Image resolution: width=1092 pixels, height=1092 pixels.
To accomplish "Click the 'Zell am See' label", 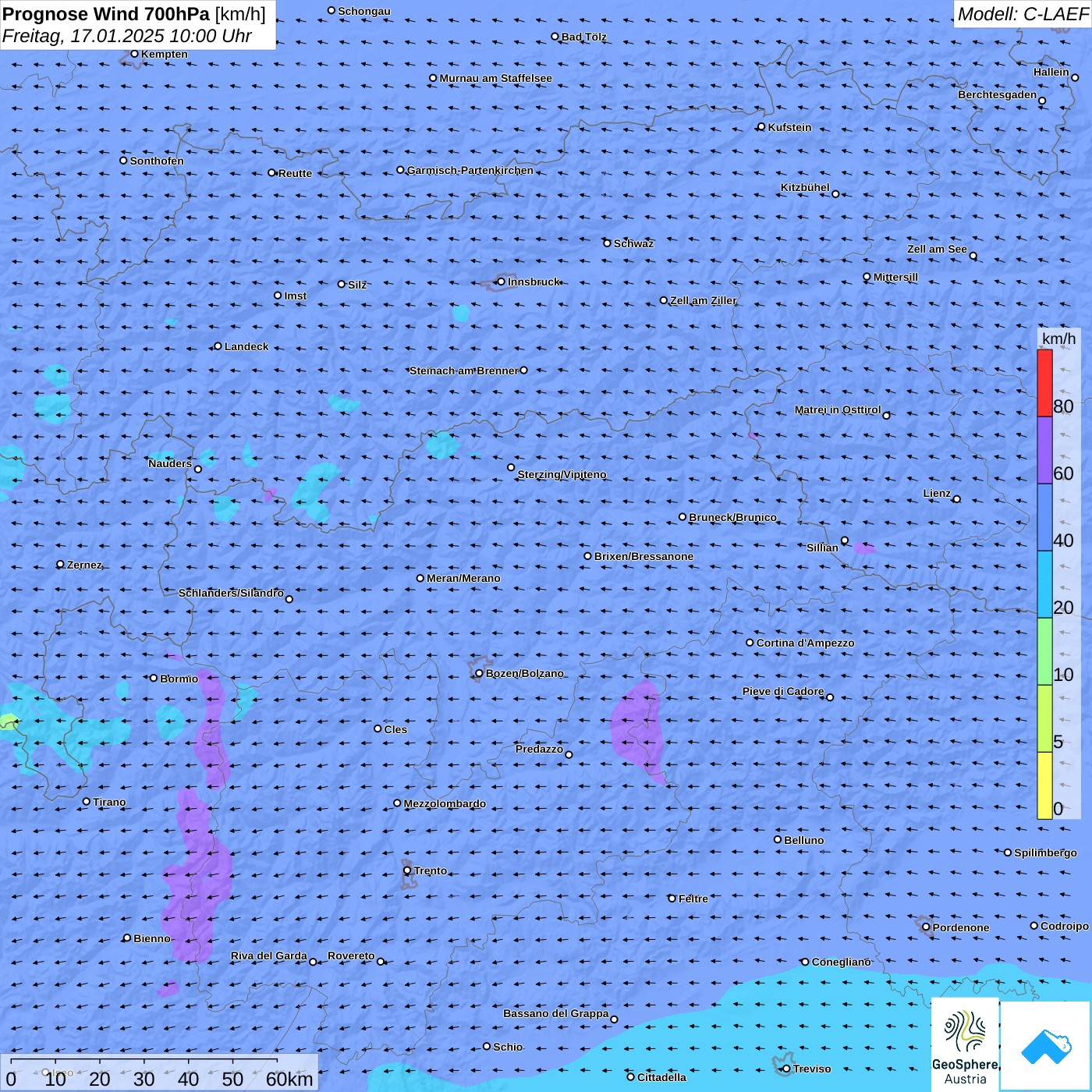I will coord(937,249).
